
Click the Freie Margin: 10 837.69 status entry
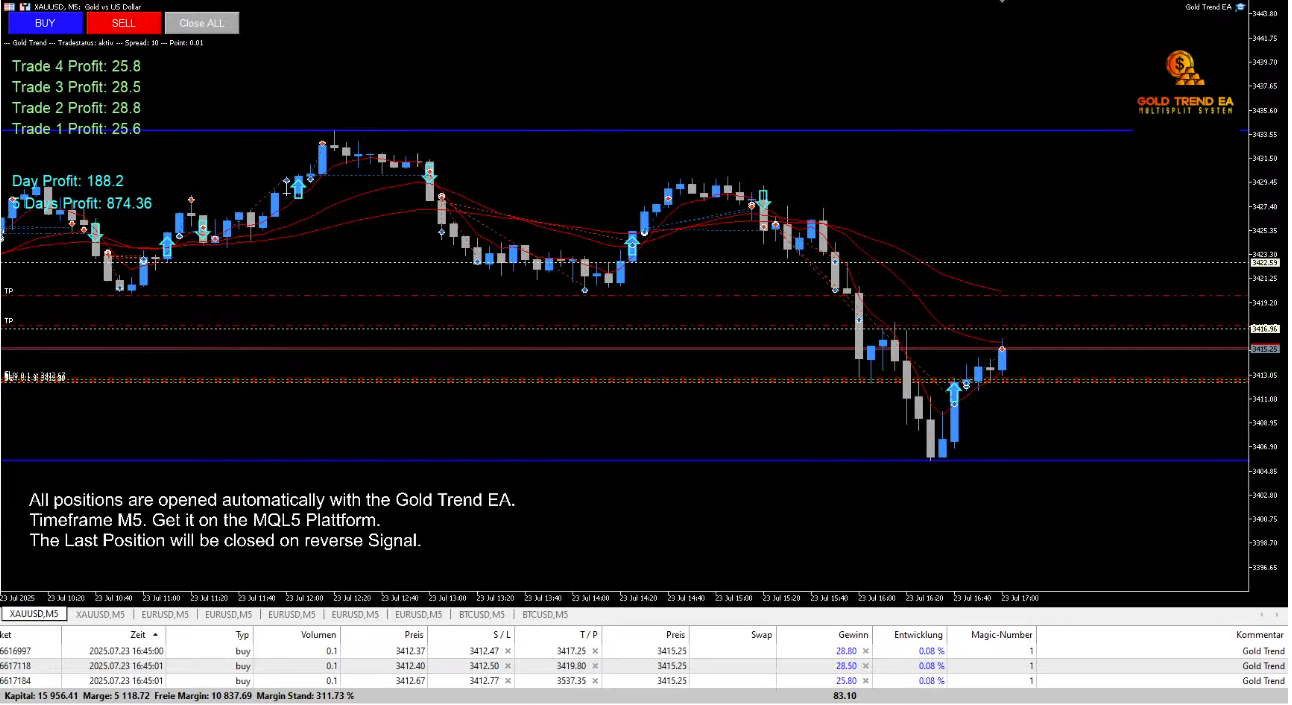point(203,696)
